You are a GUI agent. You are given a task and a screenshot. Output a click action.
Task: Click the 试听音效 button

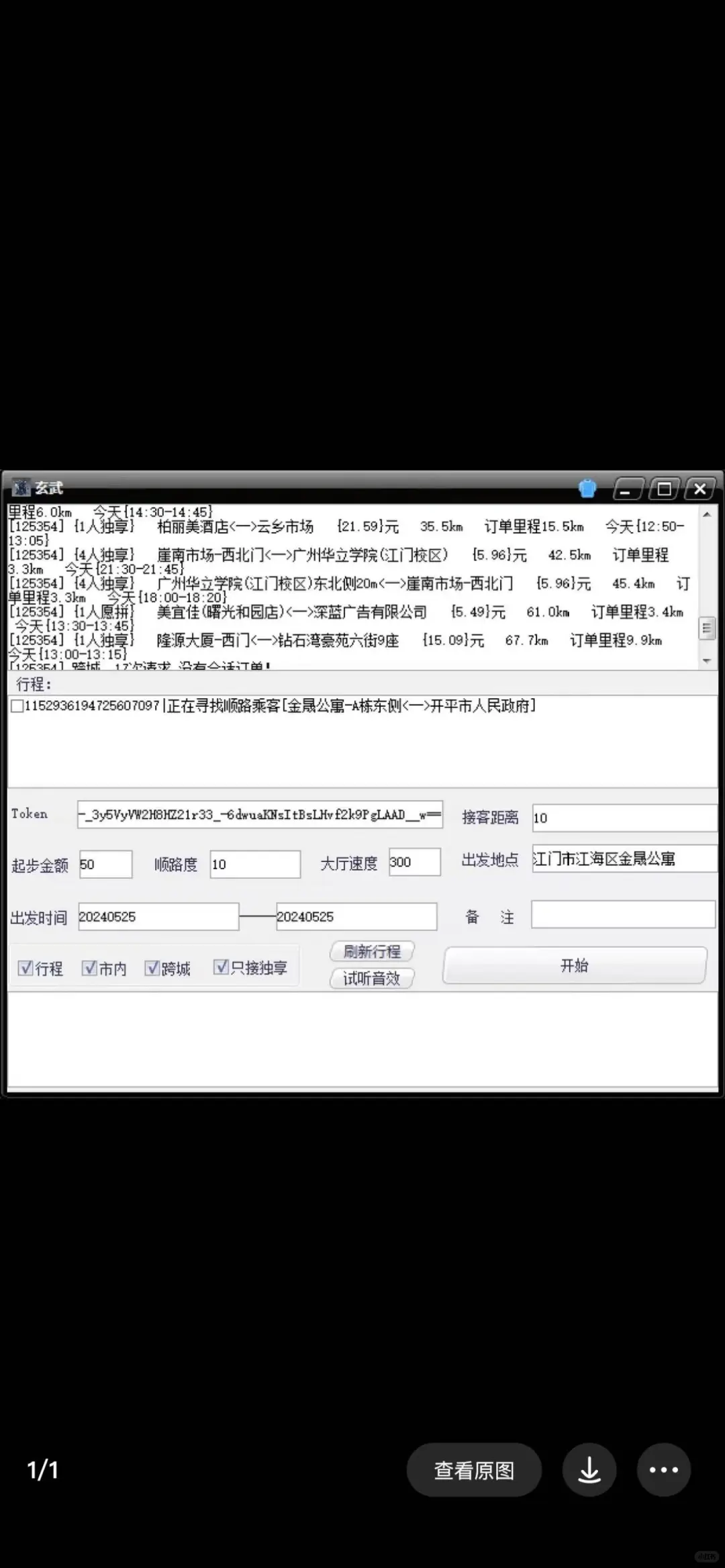point(372,978)
